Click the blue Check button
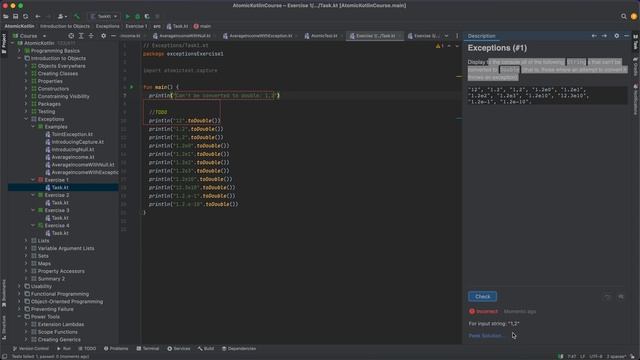 (x=482, y=297)
